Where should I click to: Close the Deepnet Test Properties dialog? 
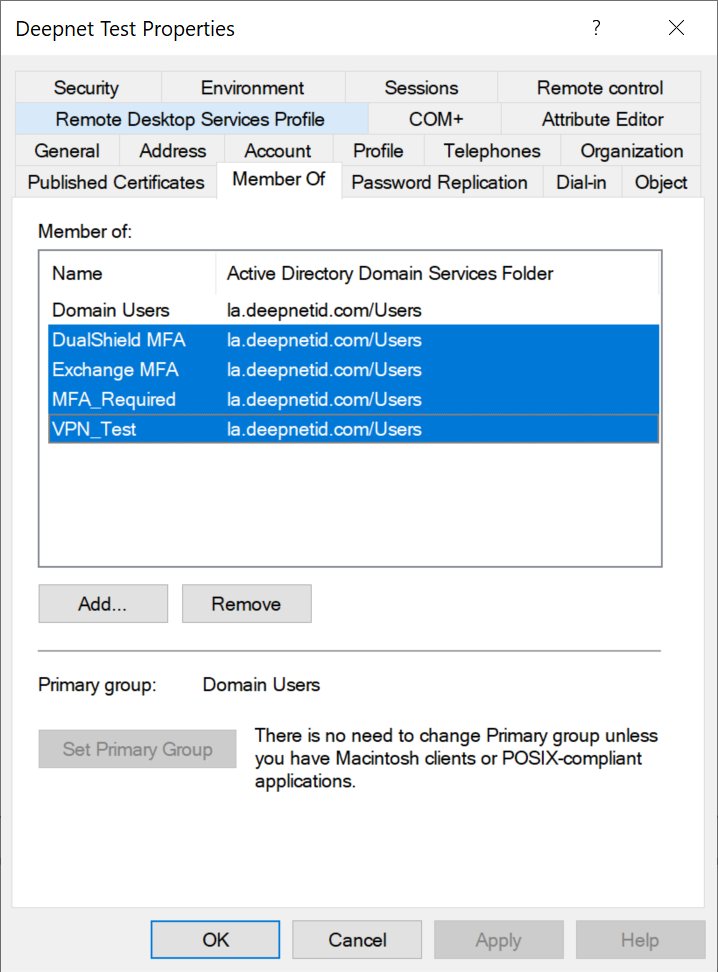[x=676, y=28]
